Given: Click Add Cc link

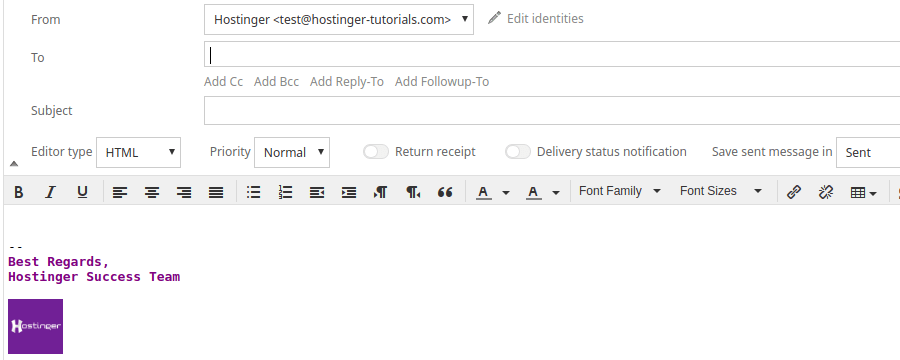Looking at the screenshot, I should [223, 82].
